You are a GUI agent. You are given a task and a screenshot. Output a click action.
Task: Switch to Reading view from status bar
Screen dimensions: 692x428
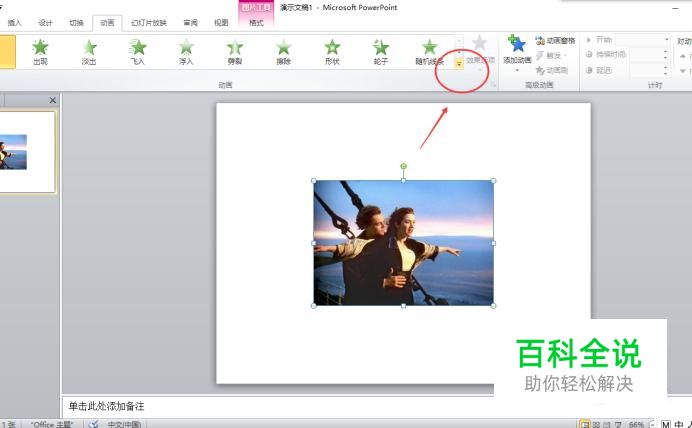[608, 424]
